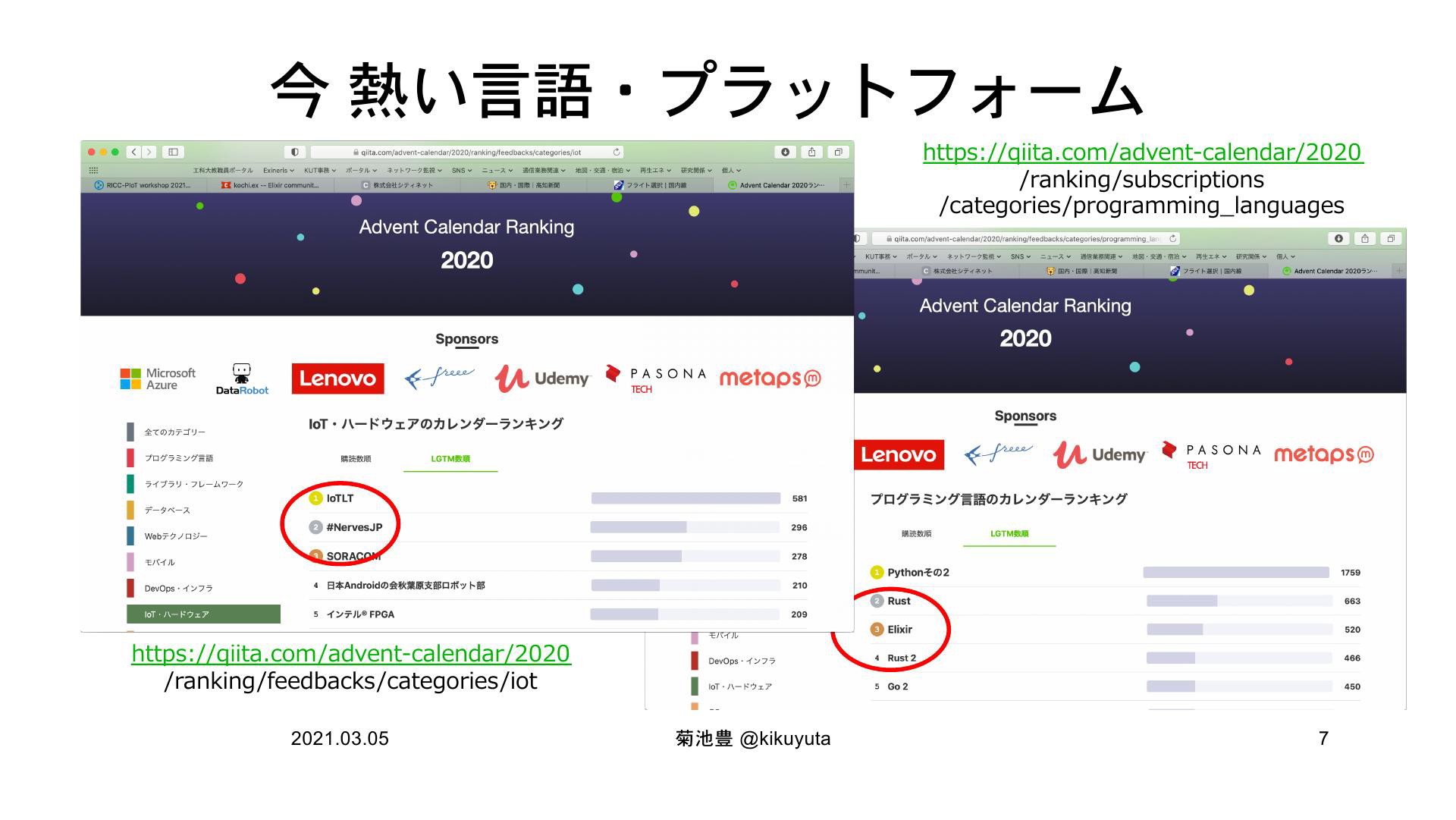This screenshot has width=1456, height=820.
Task: Expand 個人 folder in programming languages window
Action: coord(1285,256)
